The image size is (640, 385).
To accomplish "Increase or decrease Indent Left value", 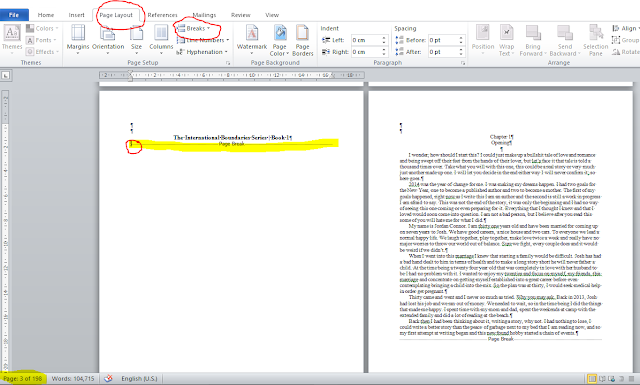I will pyautogui.click(x=384, y=40).
